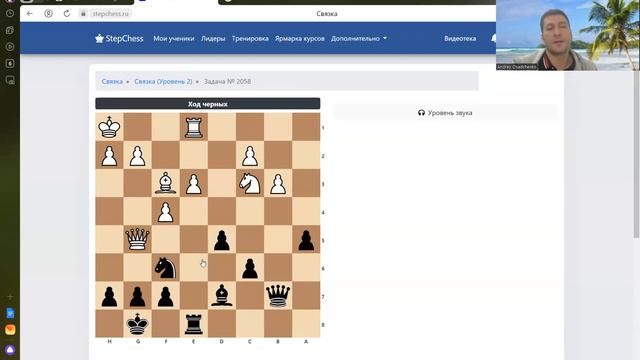Image resolution: width=640 pixels, height=360 pixels.
Task: Select the white pawn on h2
Action: 109,155
